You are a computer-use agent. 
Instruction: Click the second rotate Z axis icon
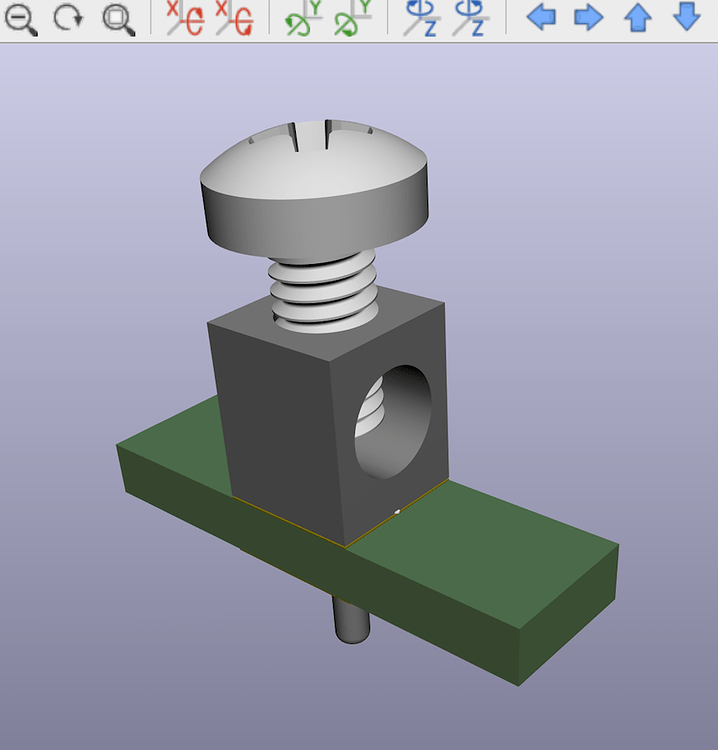point(469,19)
